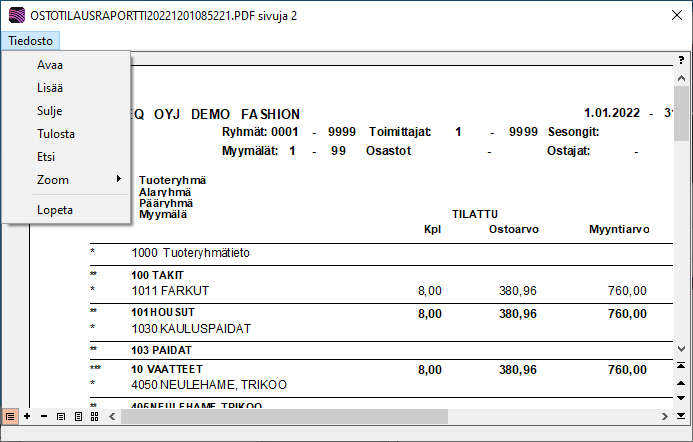Open the page thumbnails grid view
The width and height of the screenshot is (693, 442).
point(94,415)
